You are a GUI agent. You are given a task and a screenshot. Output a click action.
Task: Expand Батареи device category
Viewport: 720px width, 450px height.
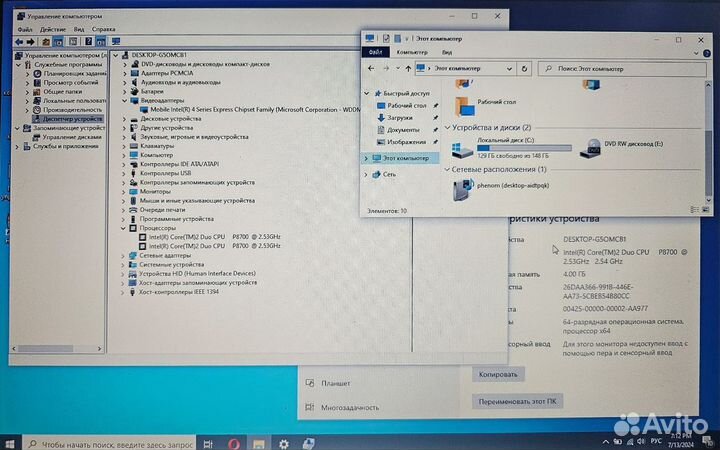point(124,91)
